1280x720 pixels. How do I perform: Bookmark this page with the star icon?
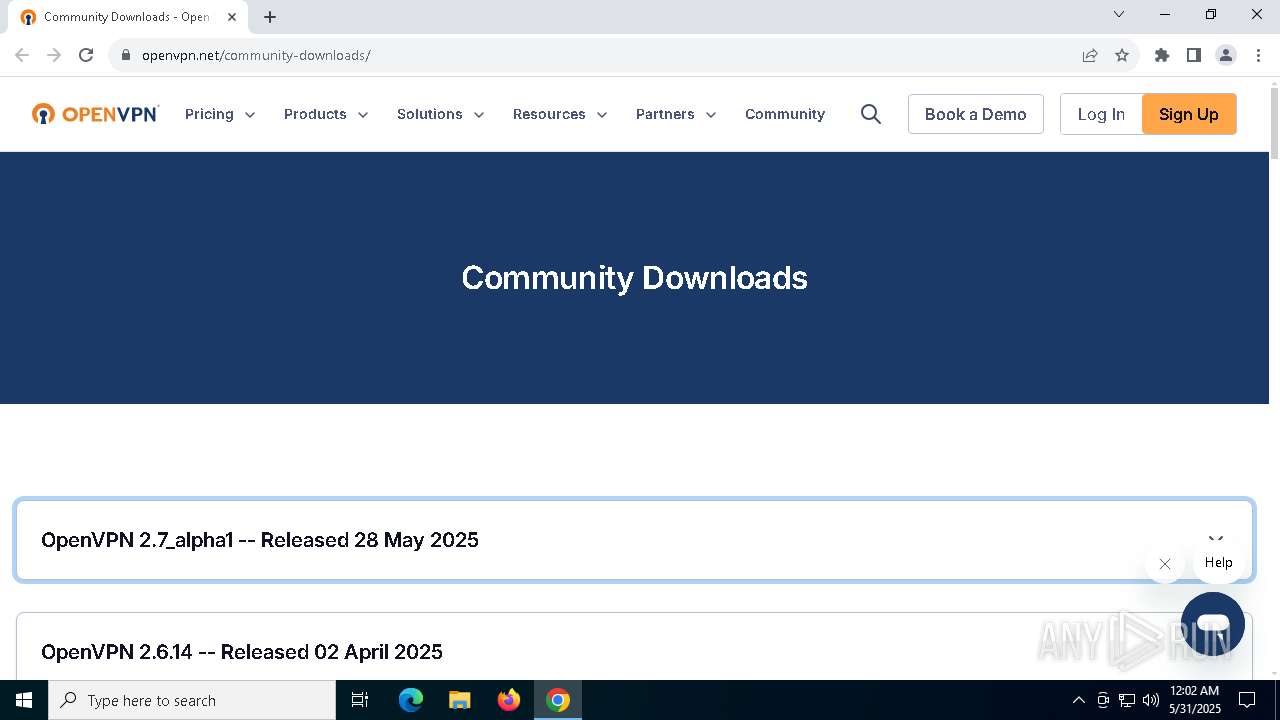1122,55
